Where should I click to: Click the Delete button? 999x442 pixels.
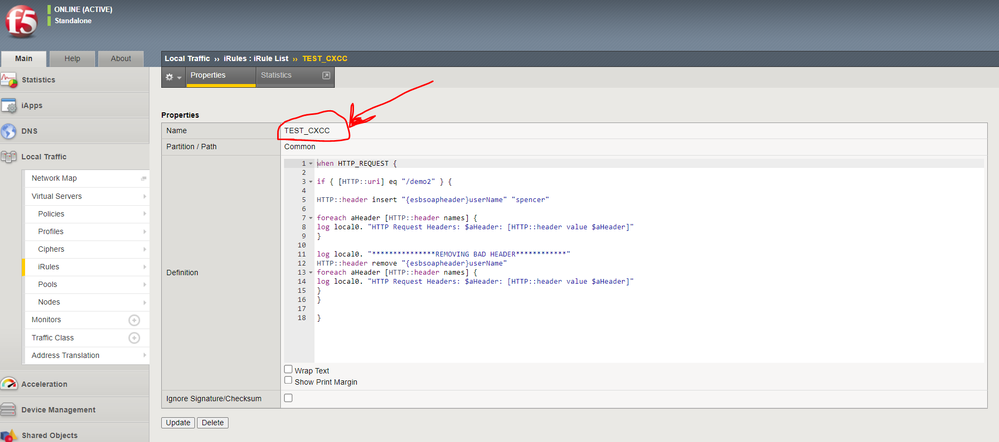tap(212, 423)
